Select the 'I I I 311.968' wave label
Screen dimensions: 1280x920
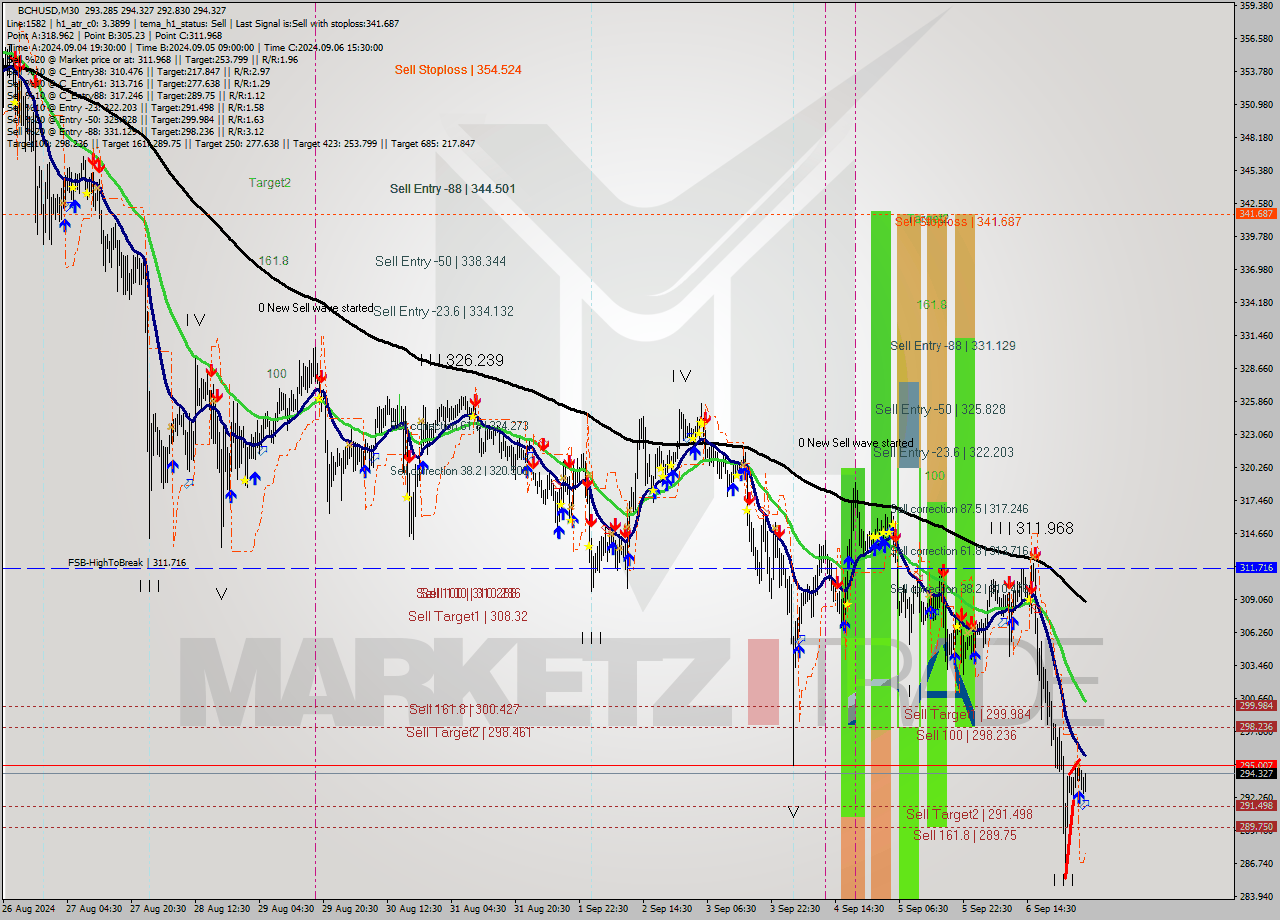(1031, 529)
